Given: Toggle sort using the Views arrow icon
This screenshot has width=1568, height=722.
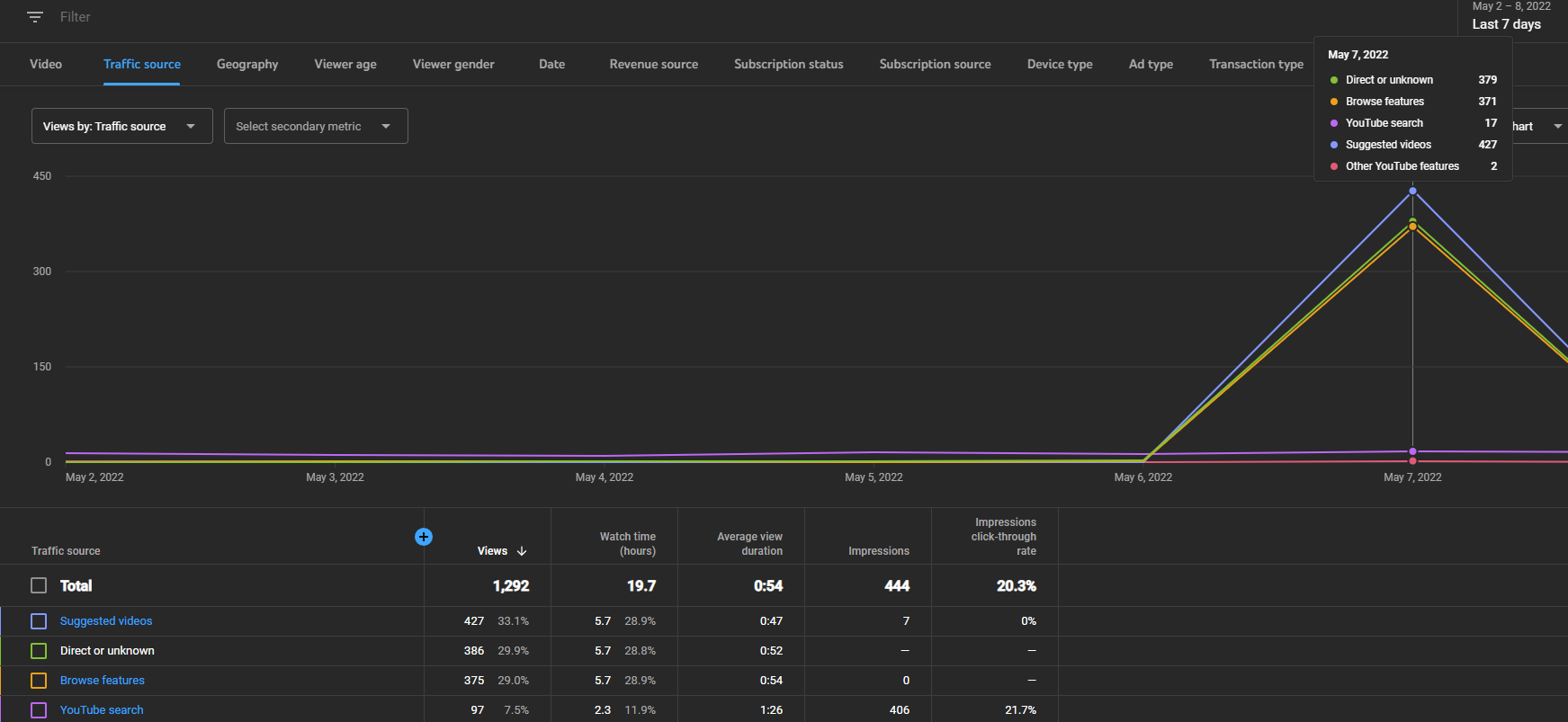Looking at the screenshot, I should 522,551.
